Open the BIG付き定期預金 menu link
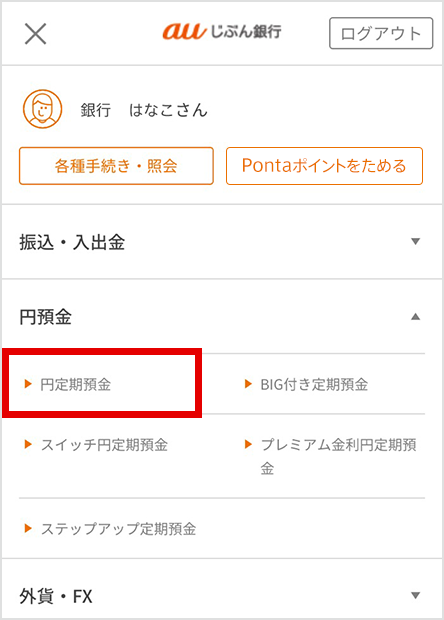Image resolution: width=444 pixels, height=620 pixels. [314, 384]
